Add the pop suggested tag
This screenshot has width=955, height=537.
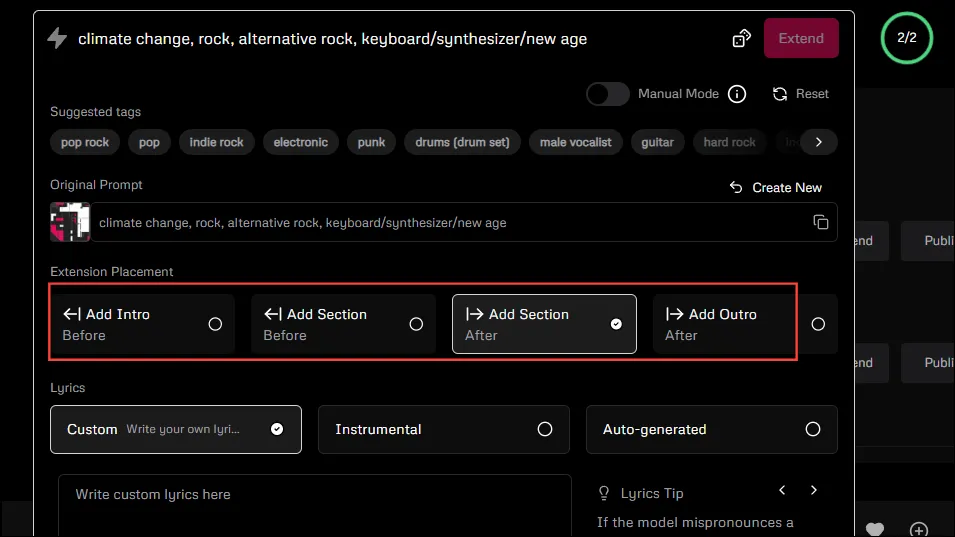149,142
